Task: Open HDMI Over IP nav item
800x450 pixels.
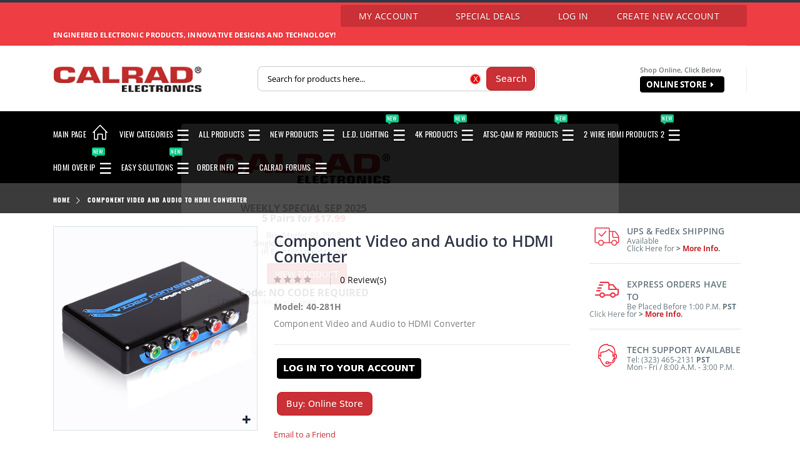Action: point(74,168)
